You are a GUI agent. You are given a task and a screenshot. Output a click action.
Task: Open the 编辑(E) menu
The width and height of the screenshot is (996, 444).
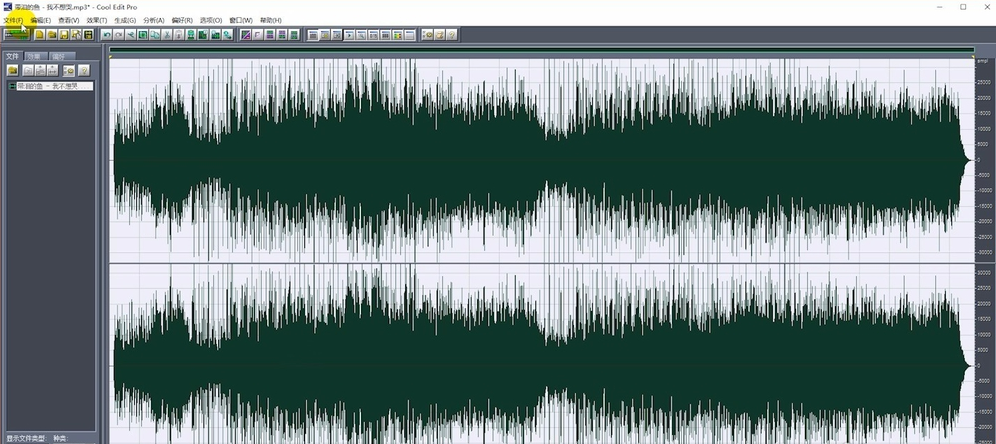[x=41, y=20]
